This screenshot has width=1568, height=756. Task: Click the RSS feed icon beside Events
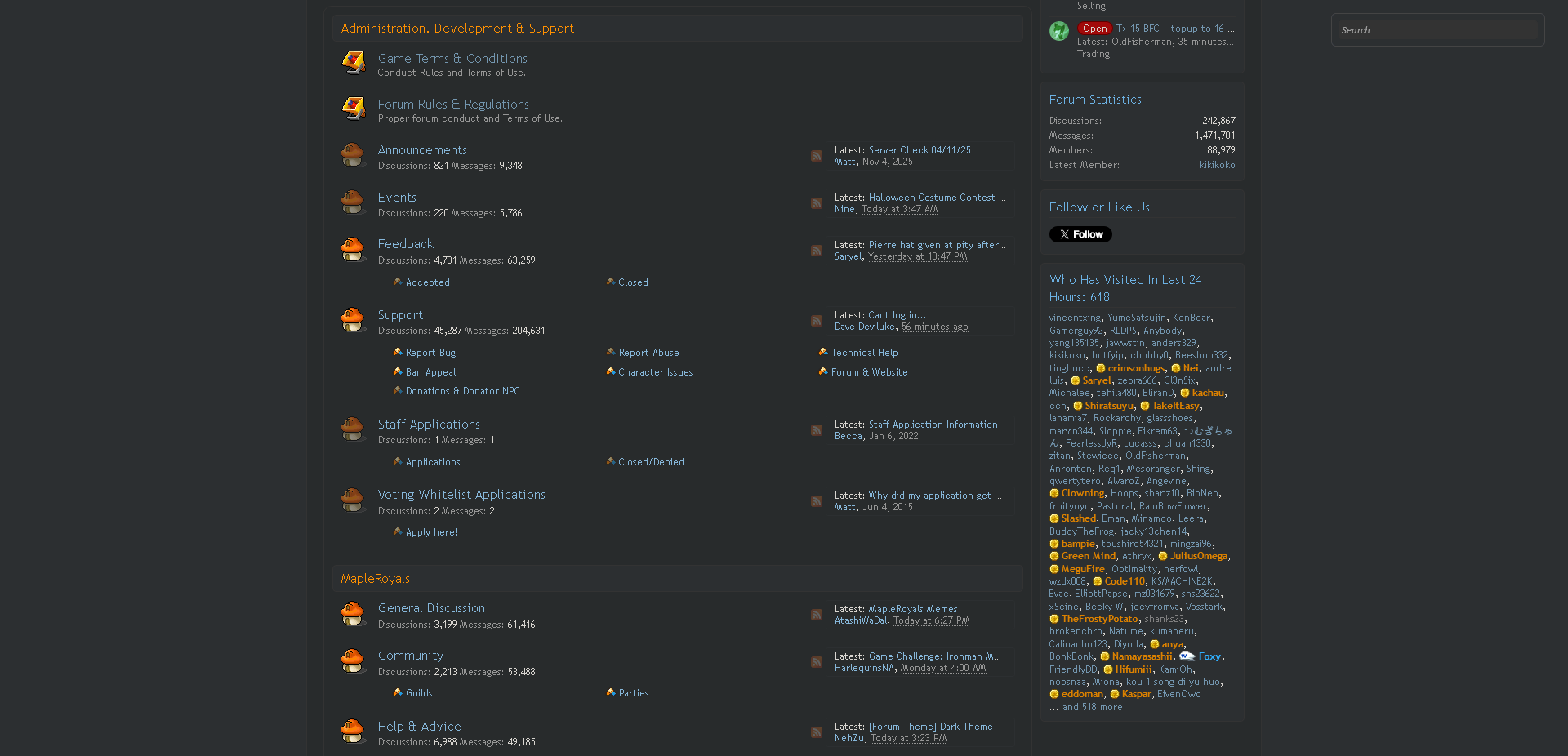click(x=816, y=203)
